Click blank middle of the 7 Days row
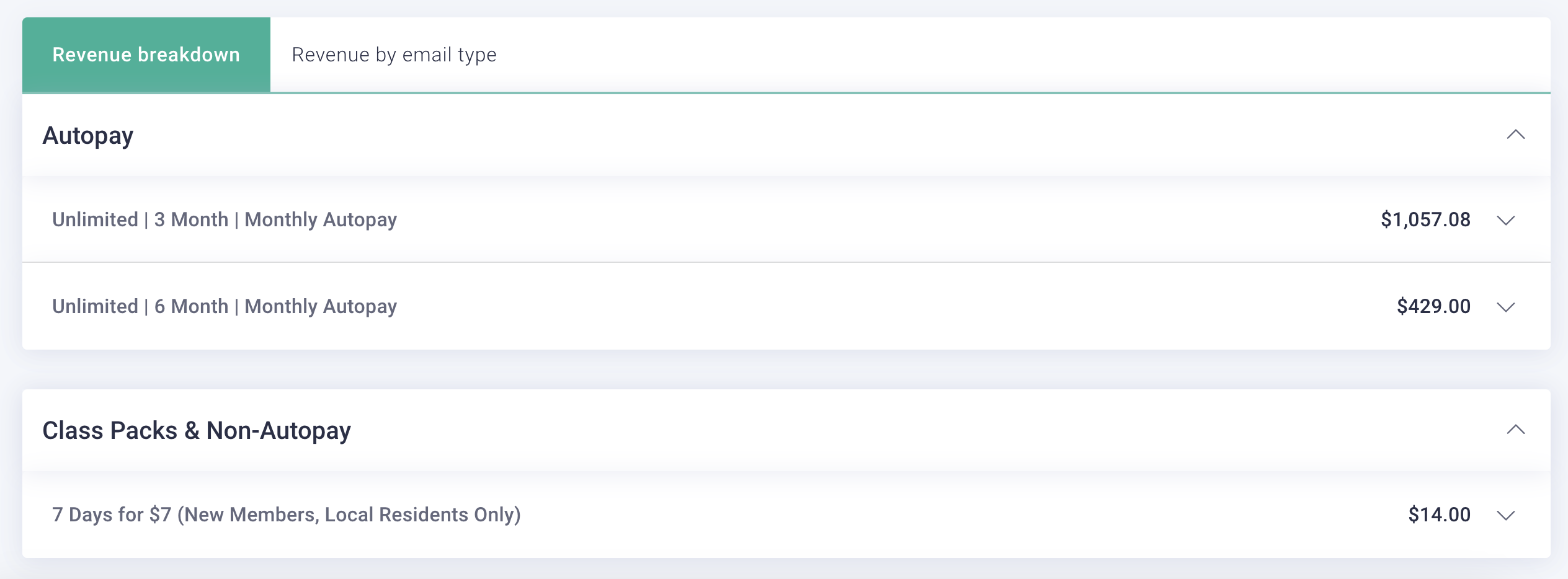 930,515
